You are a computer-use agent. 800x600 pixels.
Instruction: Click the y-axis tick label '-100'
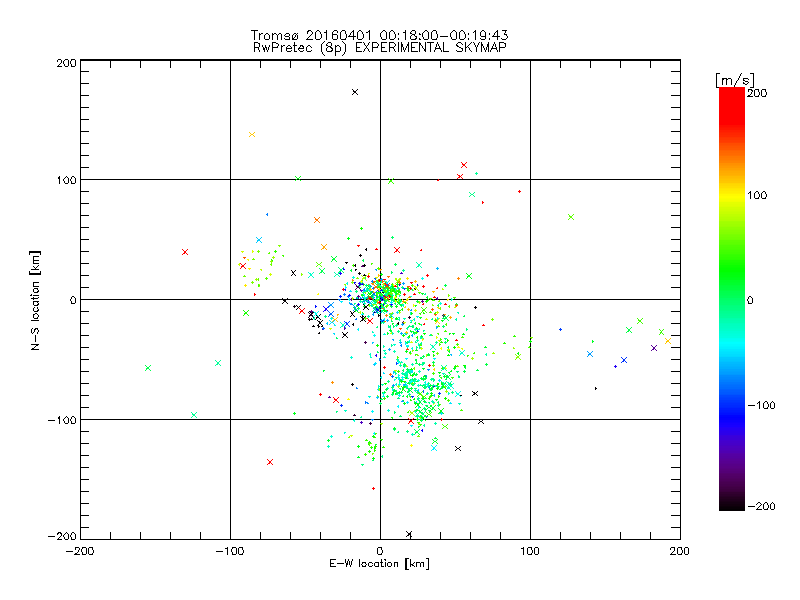[62, 420]
